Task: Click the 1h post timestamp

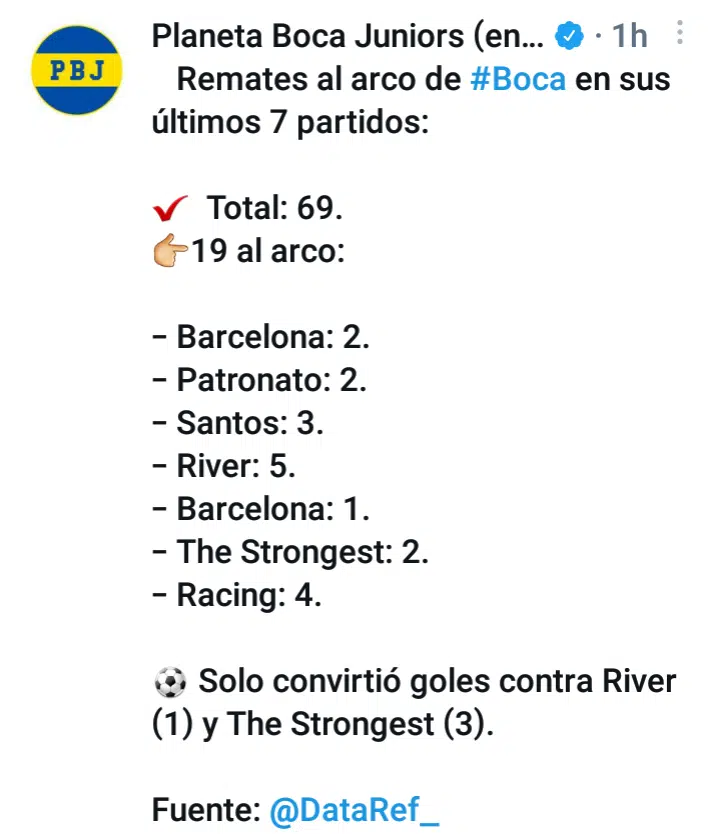Action: 630,38
